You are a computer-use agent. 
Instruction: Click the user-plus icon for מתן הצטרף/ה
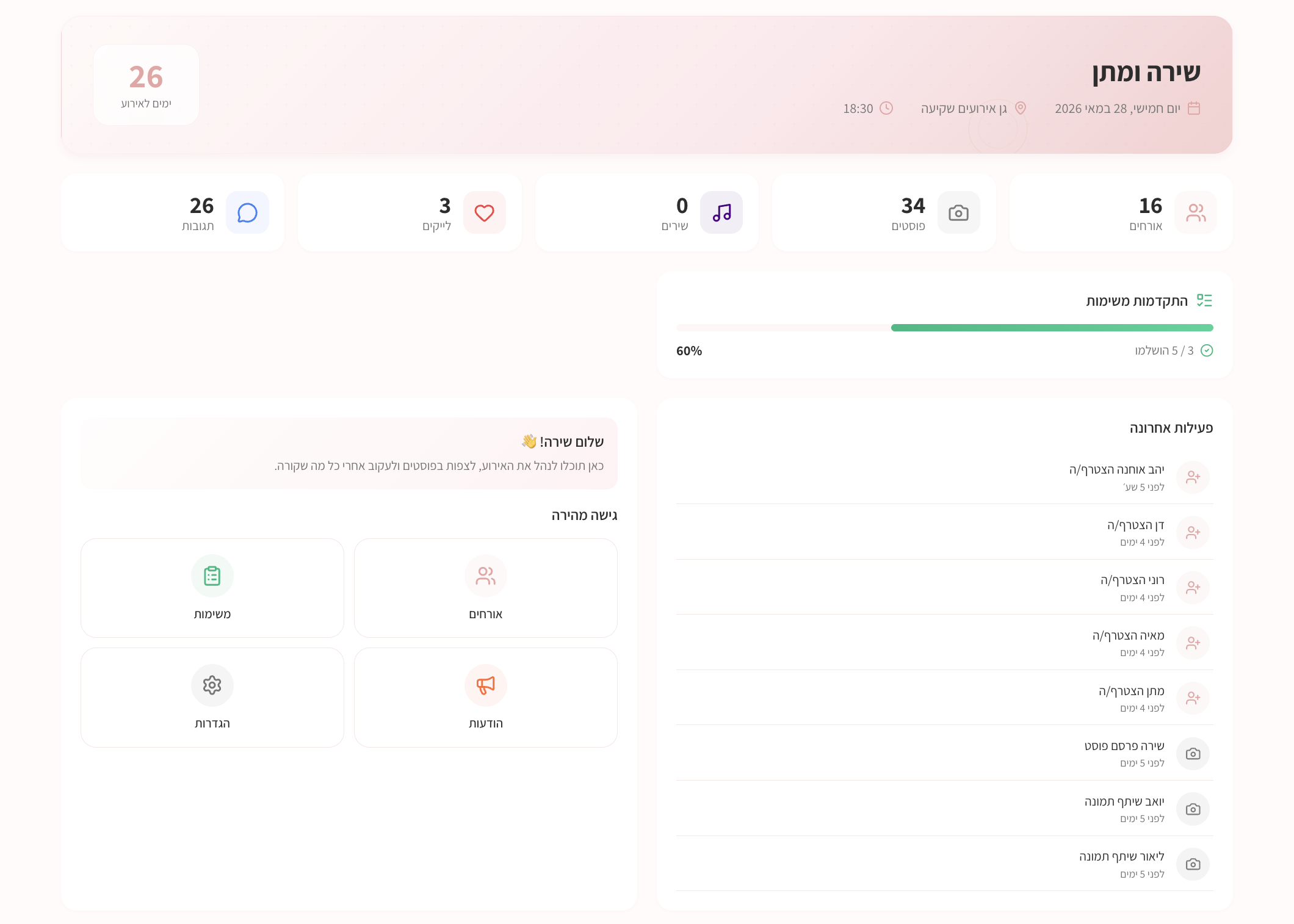click(x=1193, y=698)
